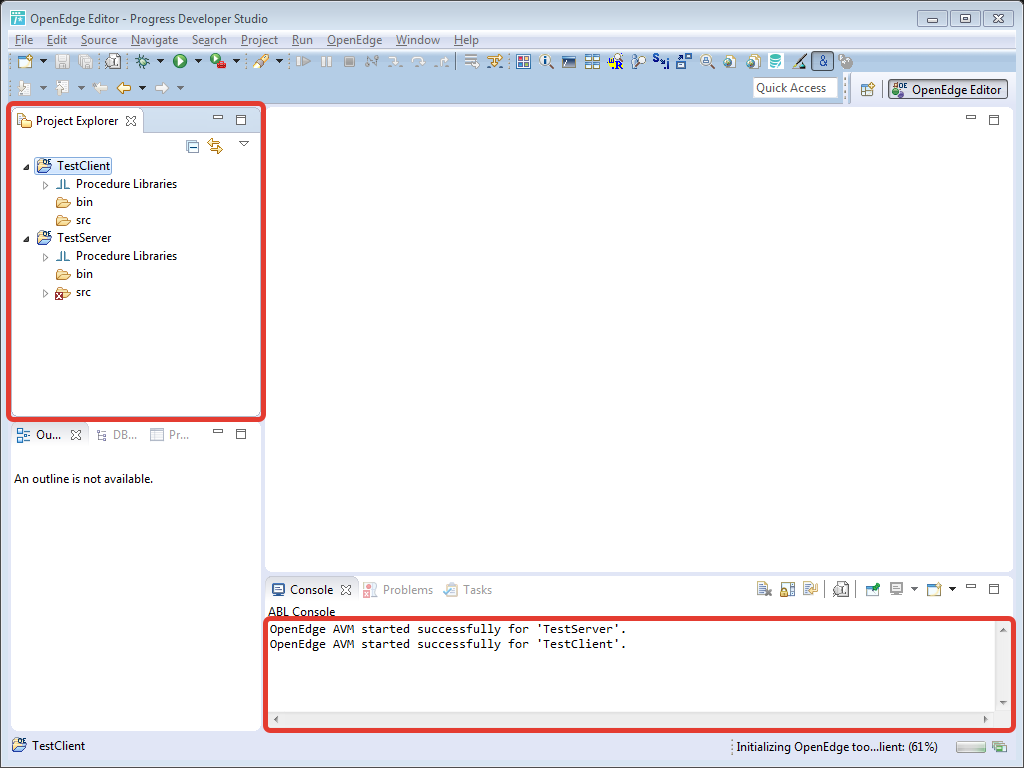Open the command prompt window icon
1024x768 pixels.
[569, 61]
